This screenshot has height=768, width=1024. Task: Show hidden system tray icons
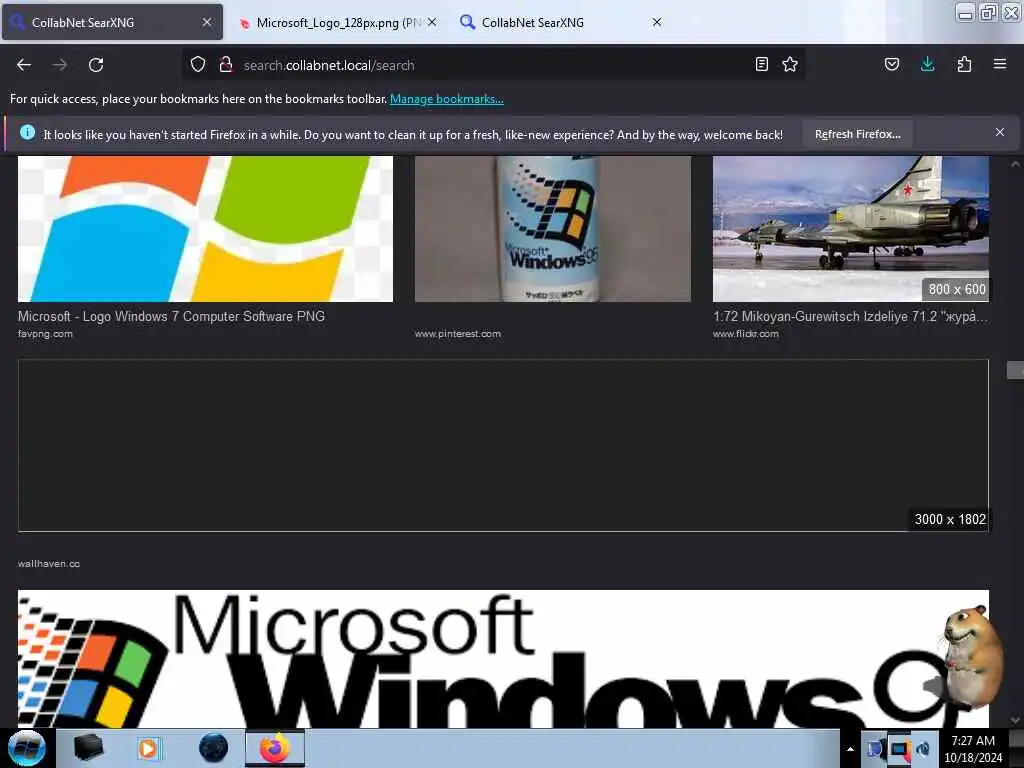pyautogui.click(x=850, y=749)
